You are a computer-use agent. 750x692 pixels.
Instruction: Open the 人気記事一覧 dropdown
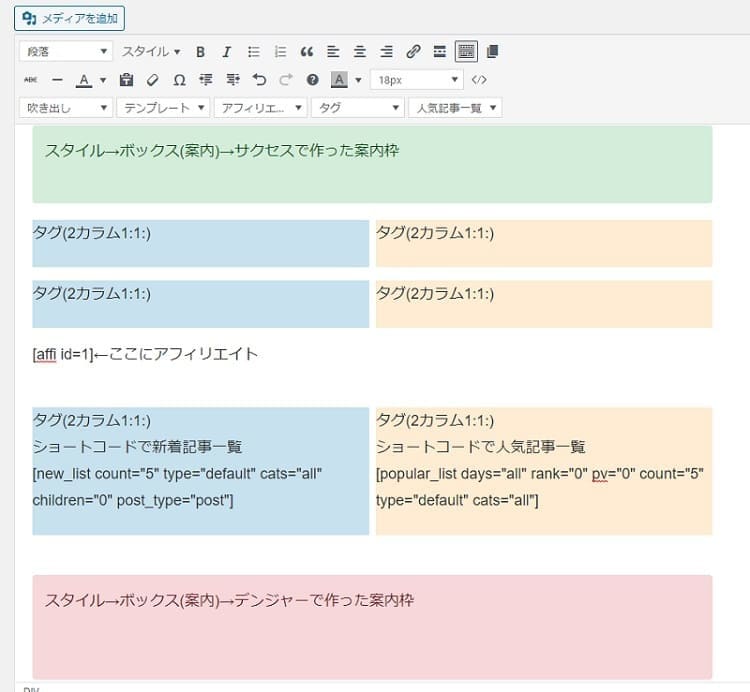pyautogui.click(x=455, y=108)
